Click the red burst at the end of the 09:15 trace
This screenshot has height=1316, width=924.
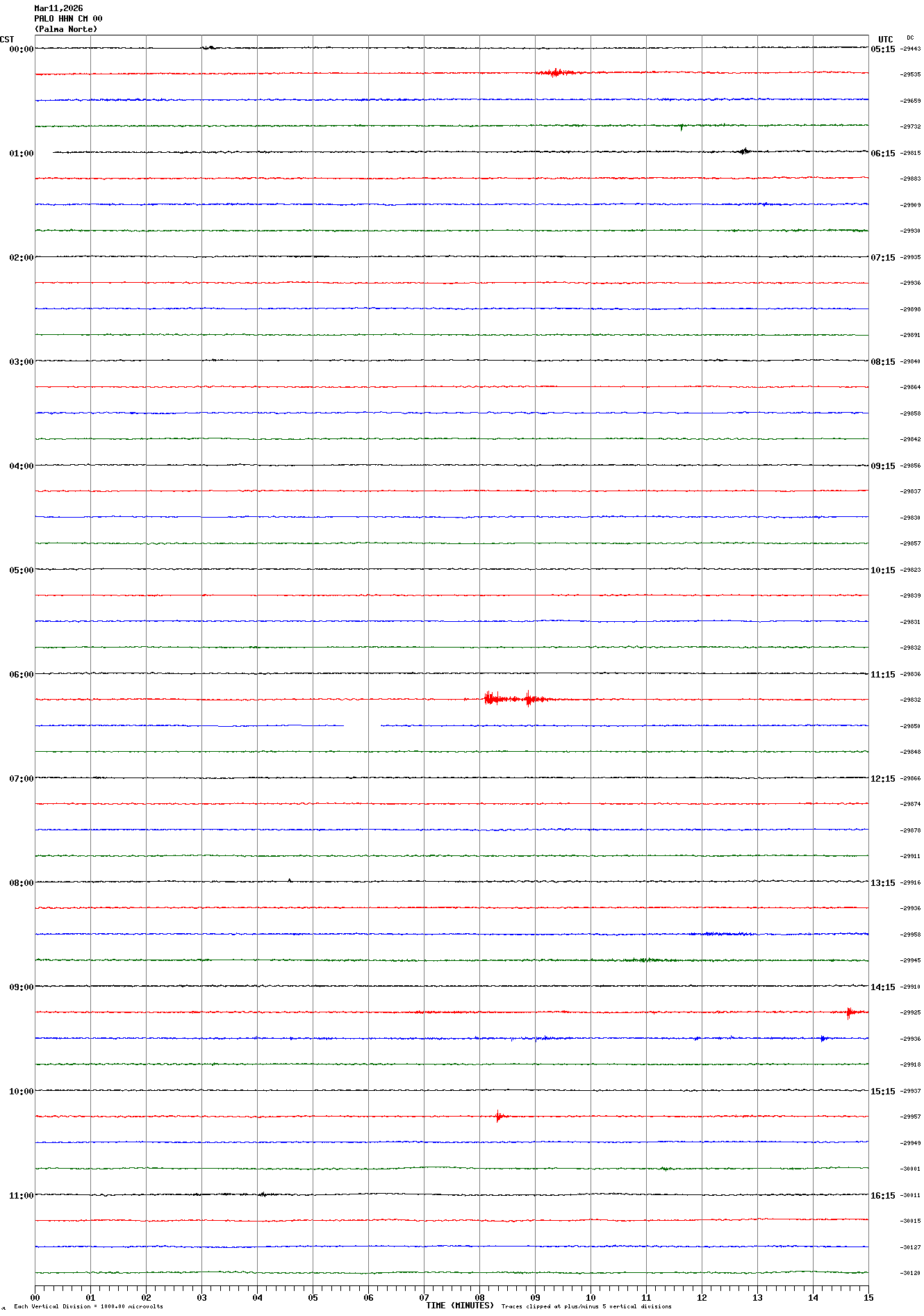(x=850, y=1012)
